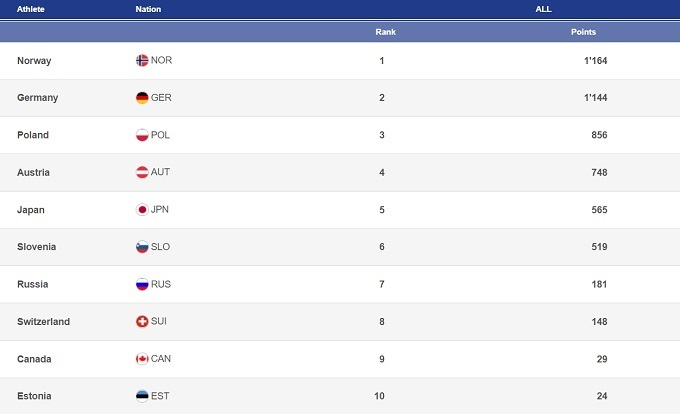The image size is (680, 414).
Task: Click the Russia flag icon
Action: [x=142, y=284]
